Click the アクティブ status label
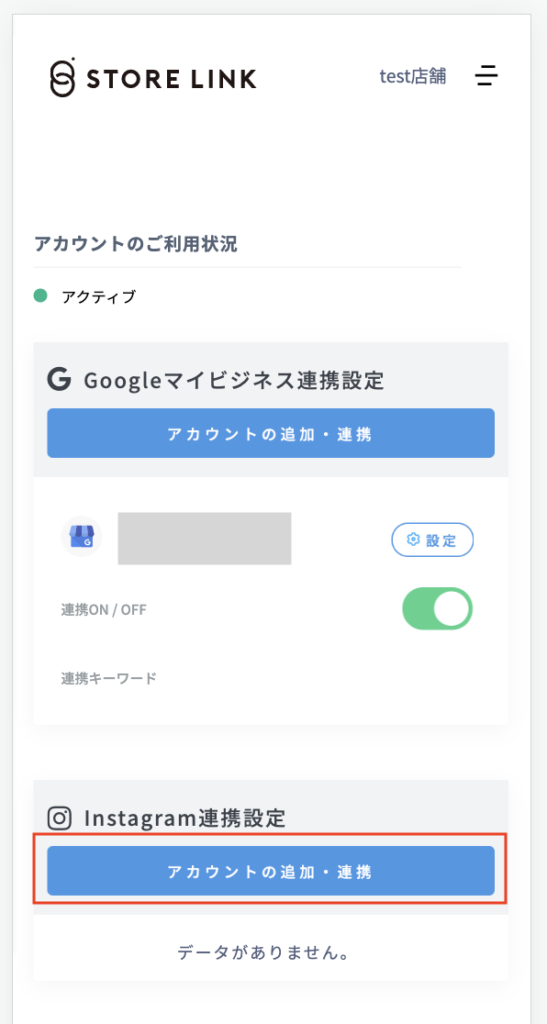The image size is (547, 1024). 99,296
